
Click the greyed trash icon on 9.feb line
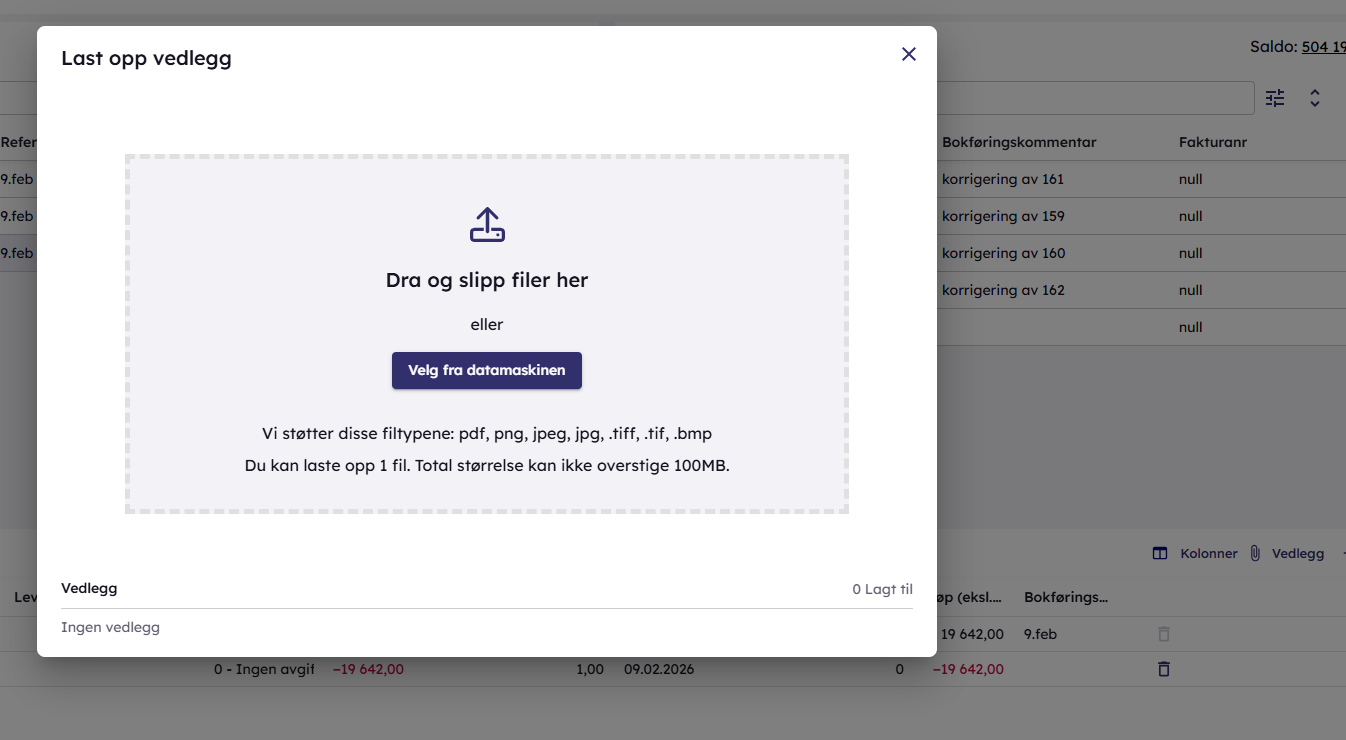click(1163, 634)
